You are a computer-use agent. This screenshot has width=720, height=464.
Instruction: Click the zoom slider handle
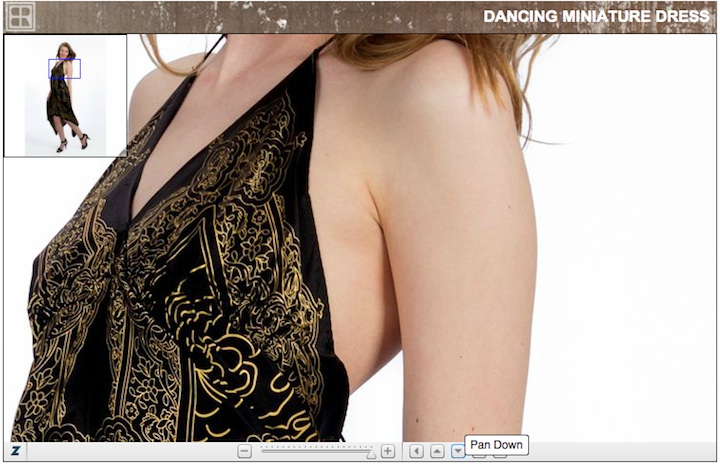pos(371,453)
